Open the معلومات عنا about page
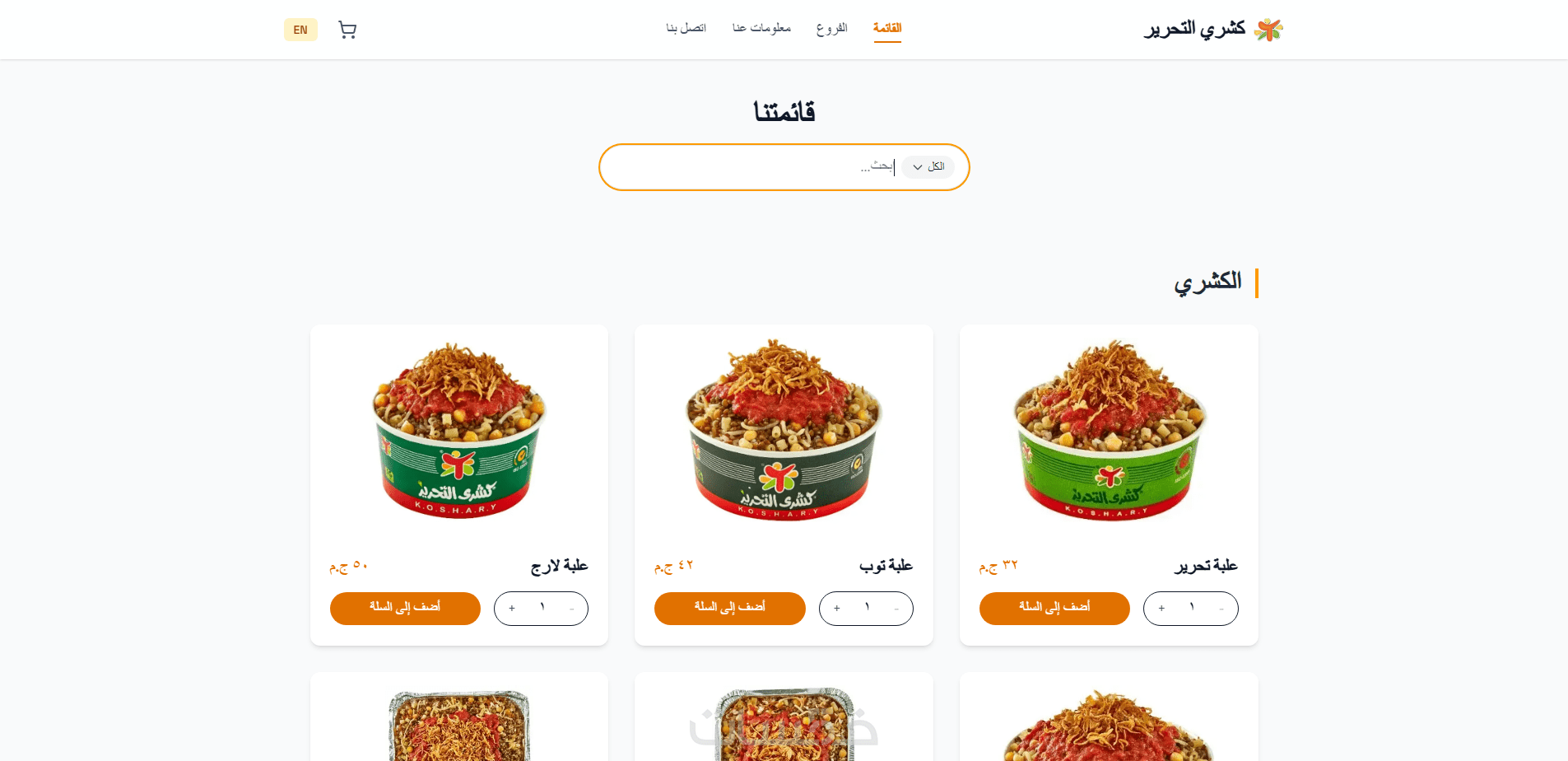The image size is (1568, 761). click(761, 28)
